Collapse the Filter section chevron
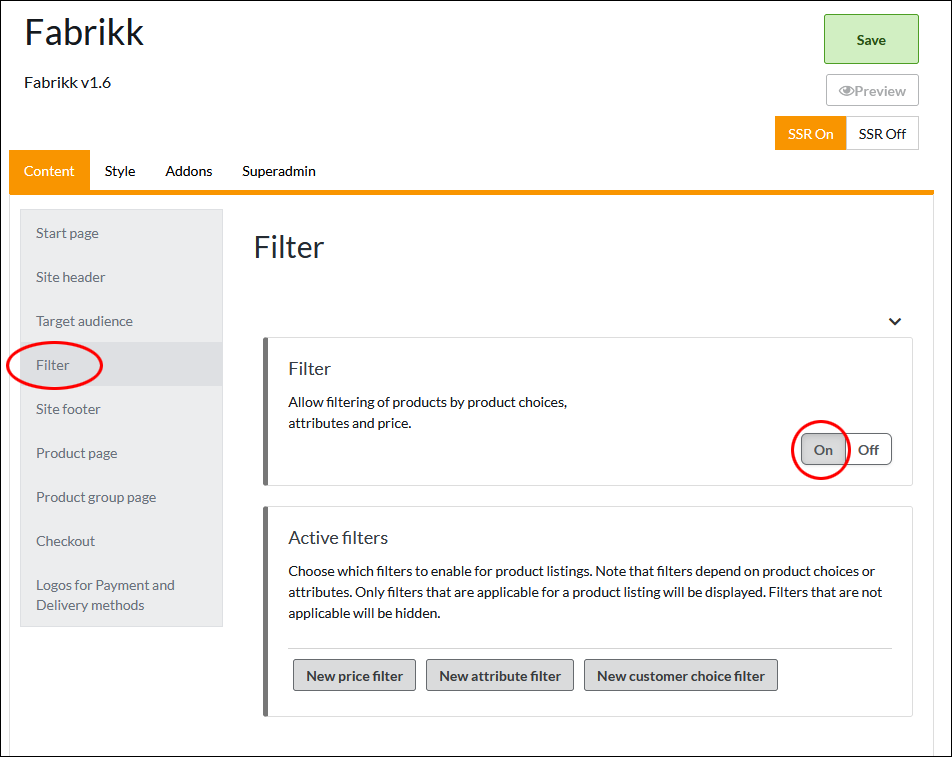The height and width of the screenshot is (757, 952). [x=895, y=321]
